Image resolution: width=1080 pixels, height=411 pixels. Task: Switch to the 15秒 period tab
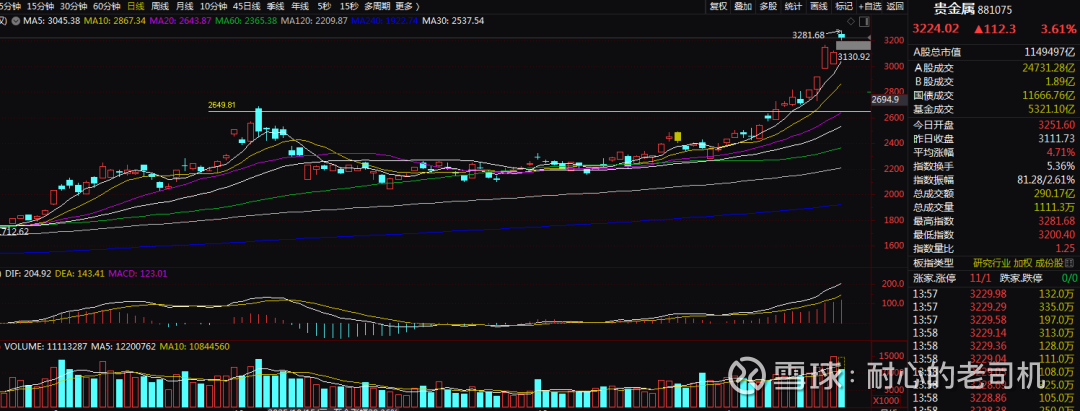point(349,6)
